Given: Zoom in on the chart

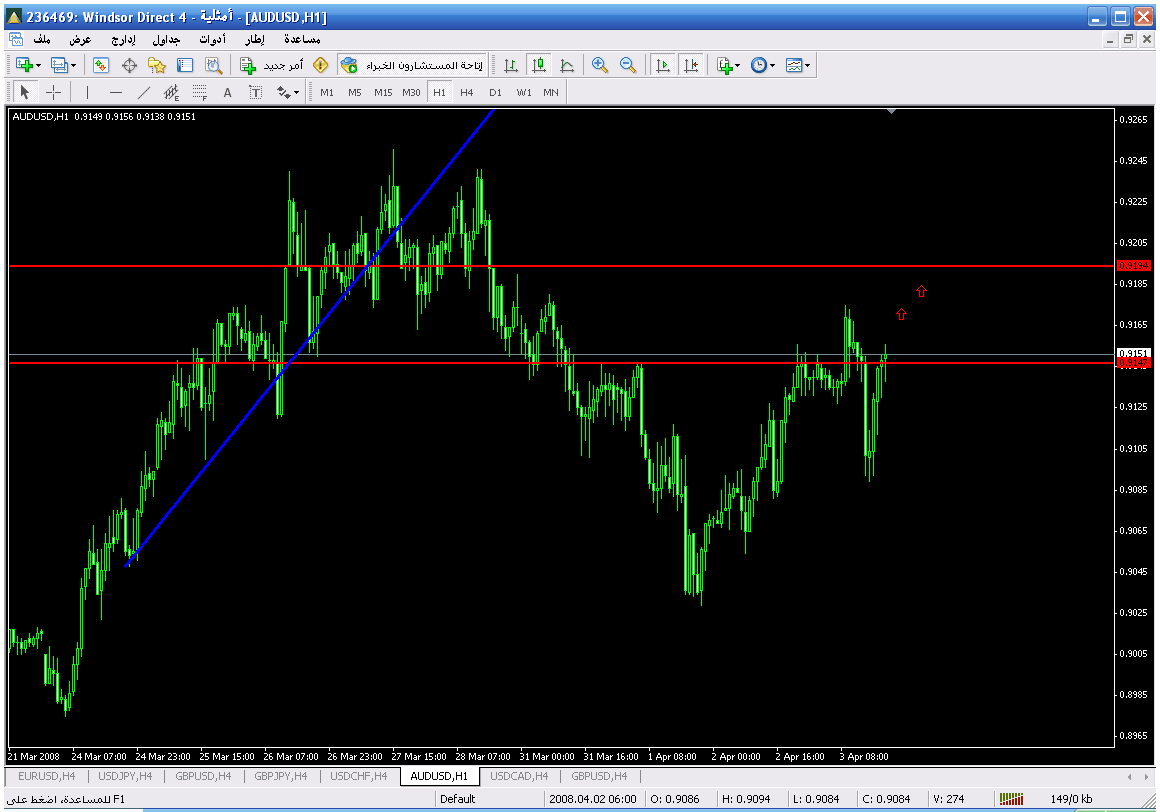Looking at the screenshot, I should 600,65.
